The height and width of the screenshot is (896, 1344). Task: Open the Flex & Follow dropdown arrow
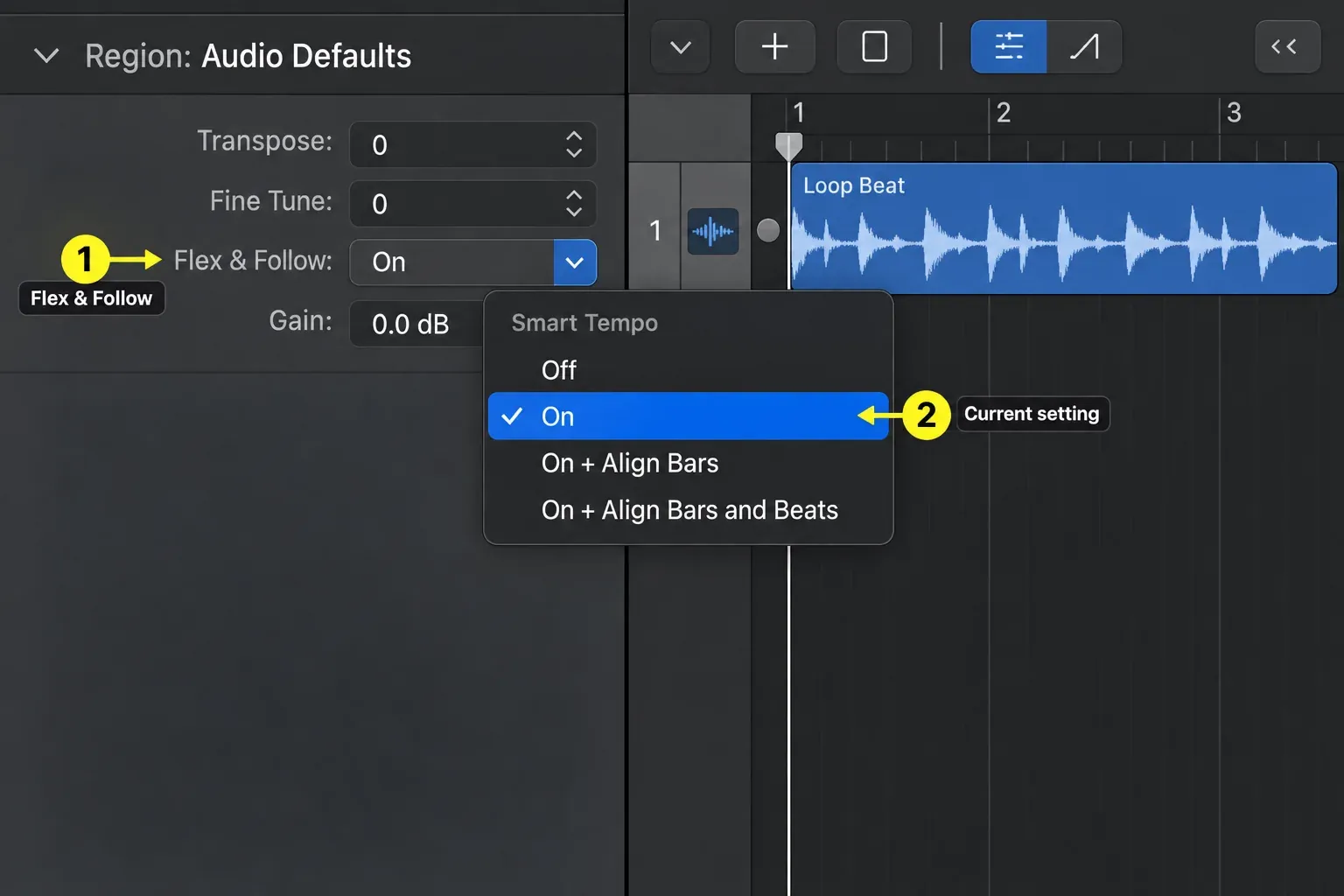click(575, 262)
